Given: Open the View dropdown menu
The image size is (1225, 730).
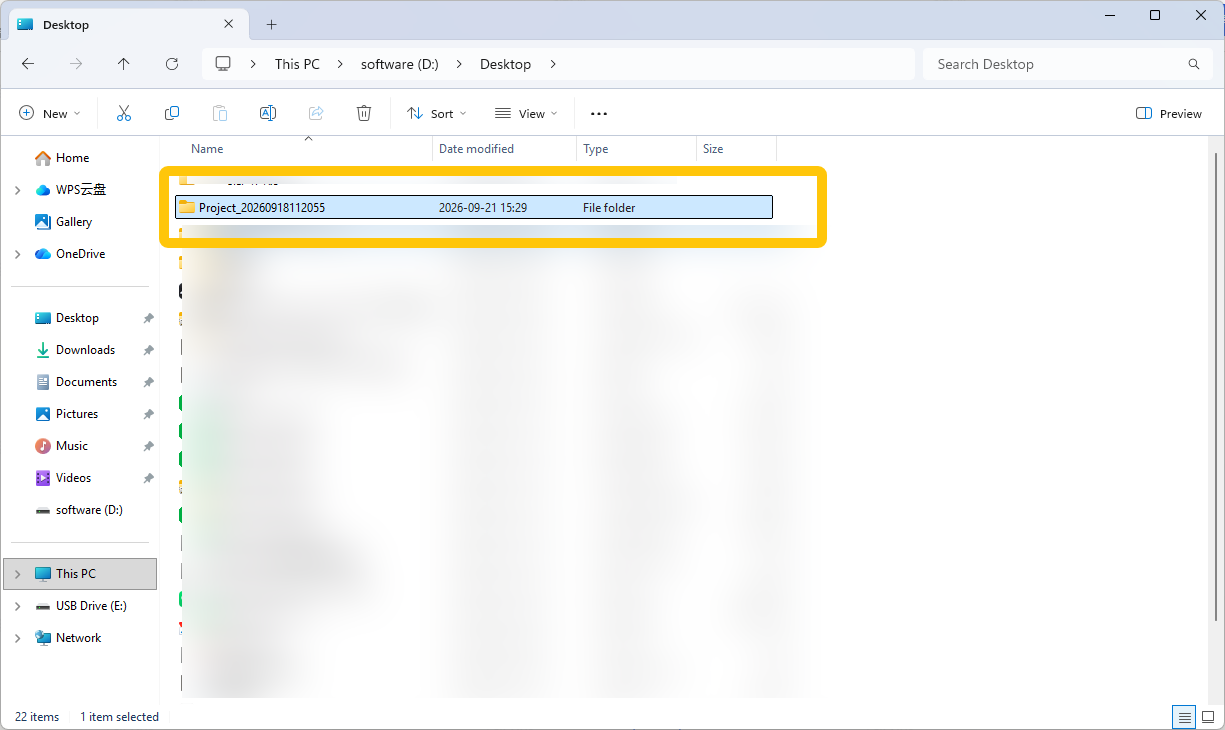Looking at the screenshot, I should click(526, 114).
